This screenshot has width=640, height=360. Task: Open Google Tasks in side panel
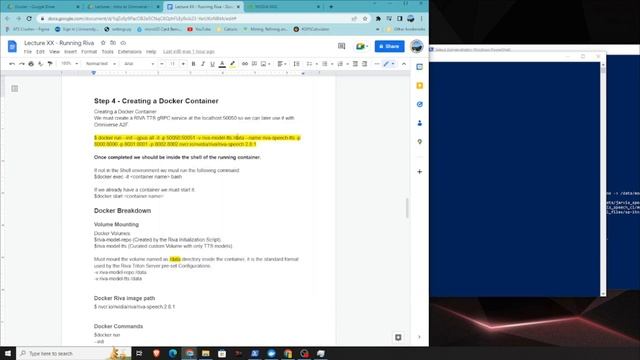click(420, 104)
